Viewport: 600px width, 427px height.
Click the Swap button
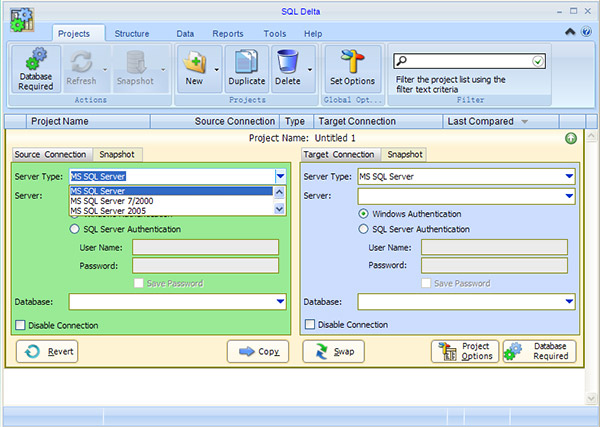(x=334, y=351)
